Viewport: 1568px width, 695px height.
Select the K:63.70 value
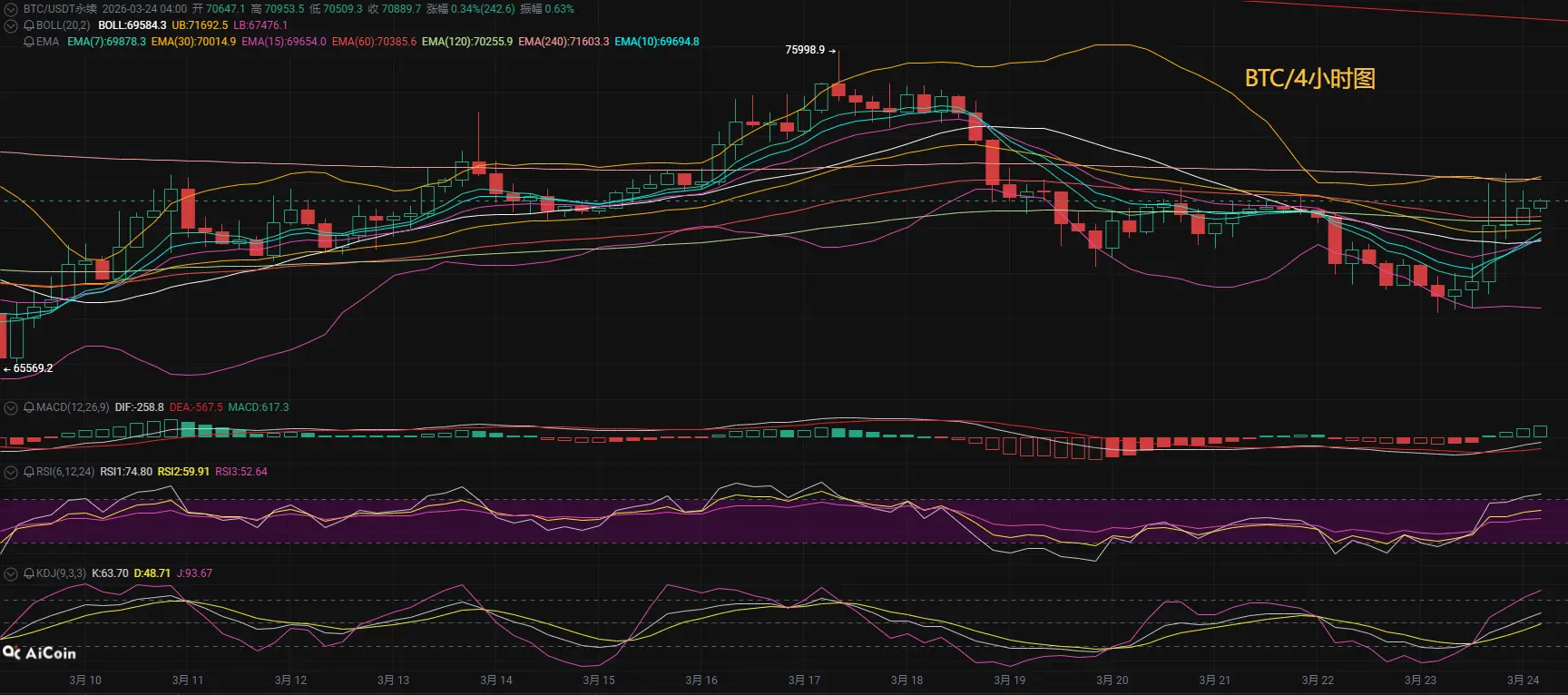click(111, 573)
